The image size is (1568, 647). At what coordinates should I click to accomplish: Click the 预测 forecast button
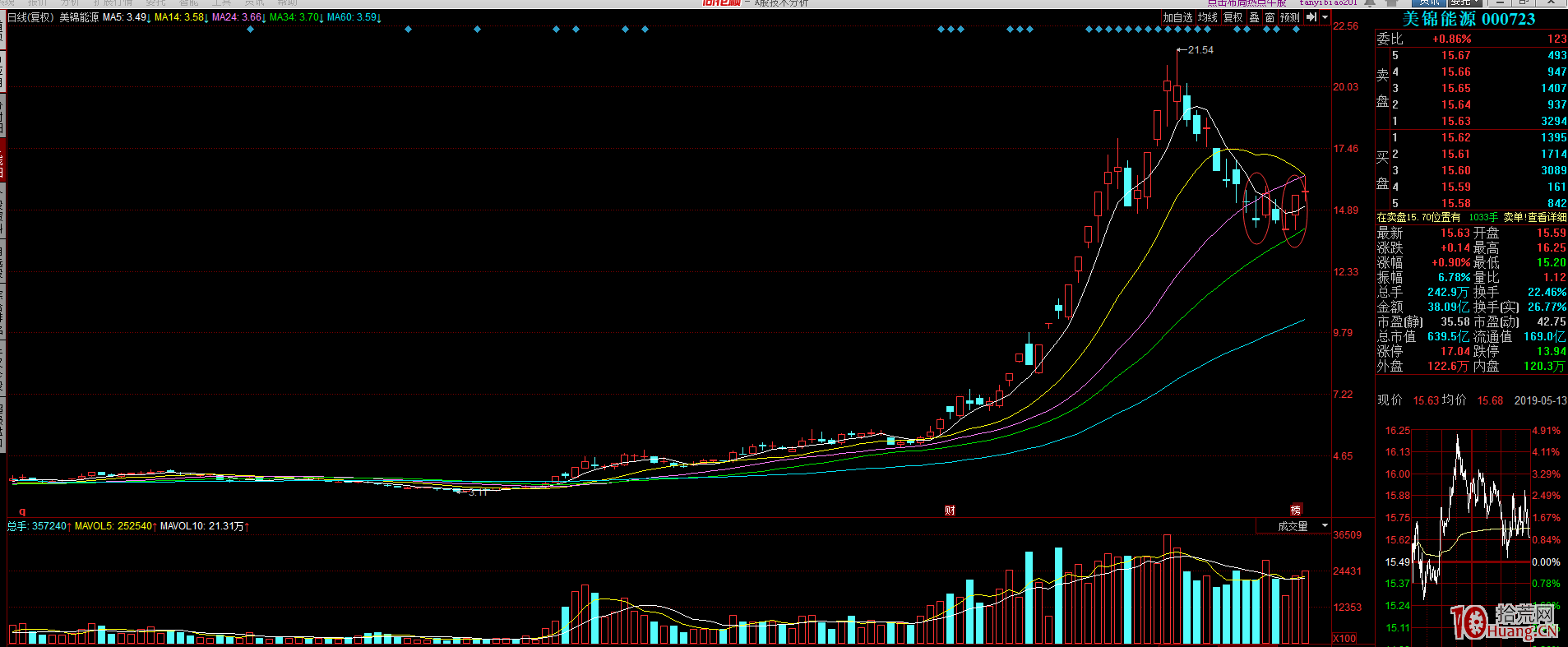point(1290,17)
